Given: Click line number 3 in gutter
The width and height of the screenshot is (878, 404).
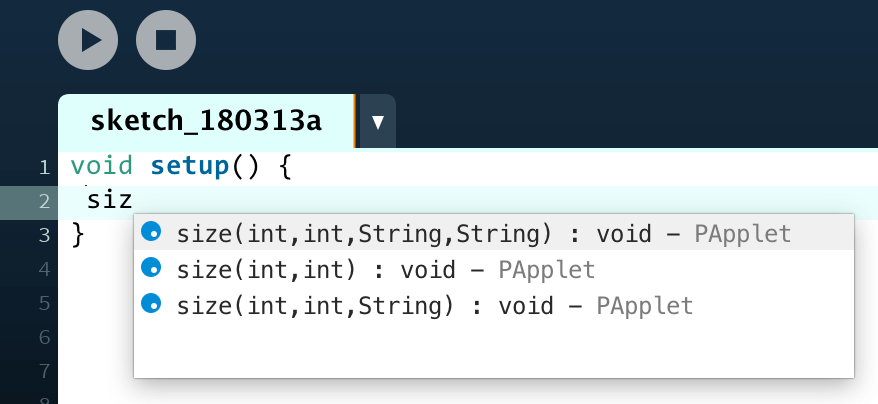Looking at the screenshot, I should coord(44,235).
